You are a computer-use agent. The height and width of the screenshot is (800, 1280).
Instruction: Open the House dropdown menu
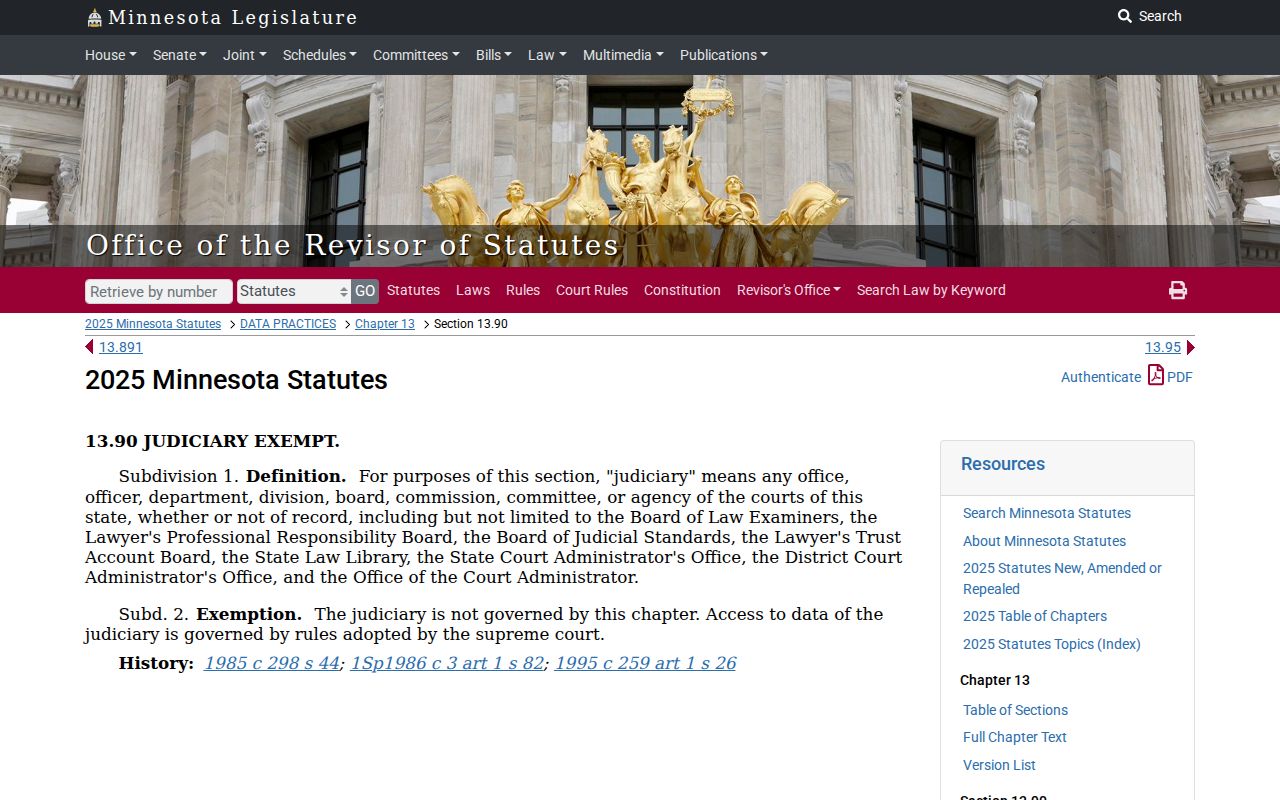111,55
